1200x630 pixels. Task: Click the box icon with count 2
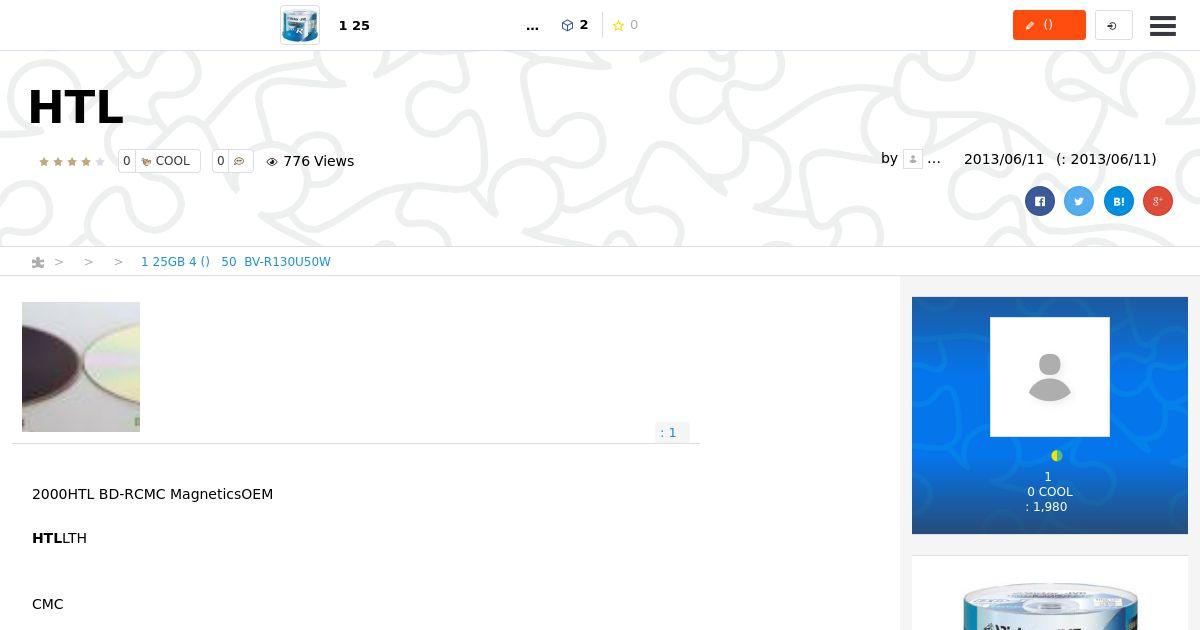click(x=575, y=25)
